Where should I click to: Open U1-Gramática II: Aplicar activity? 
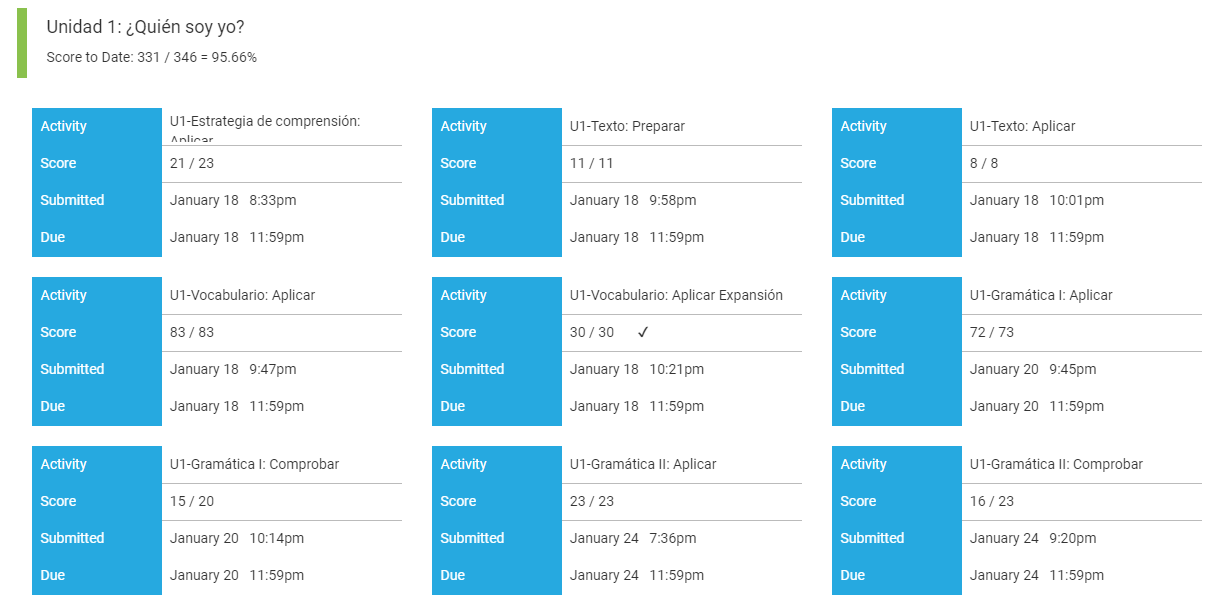click(643, 464)
